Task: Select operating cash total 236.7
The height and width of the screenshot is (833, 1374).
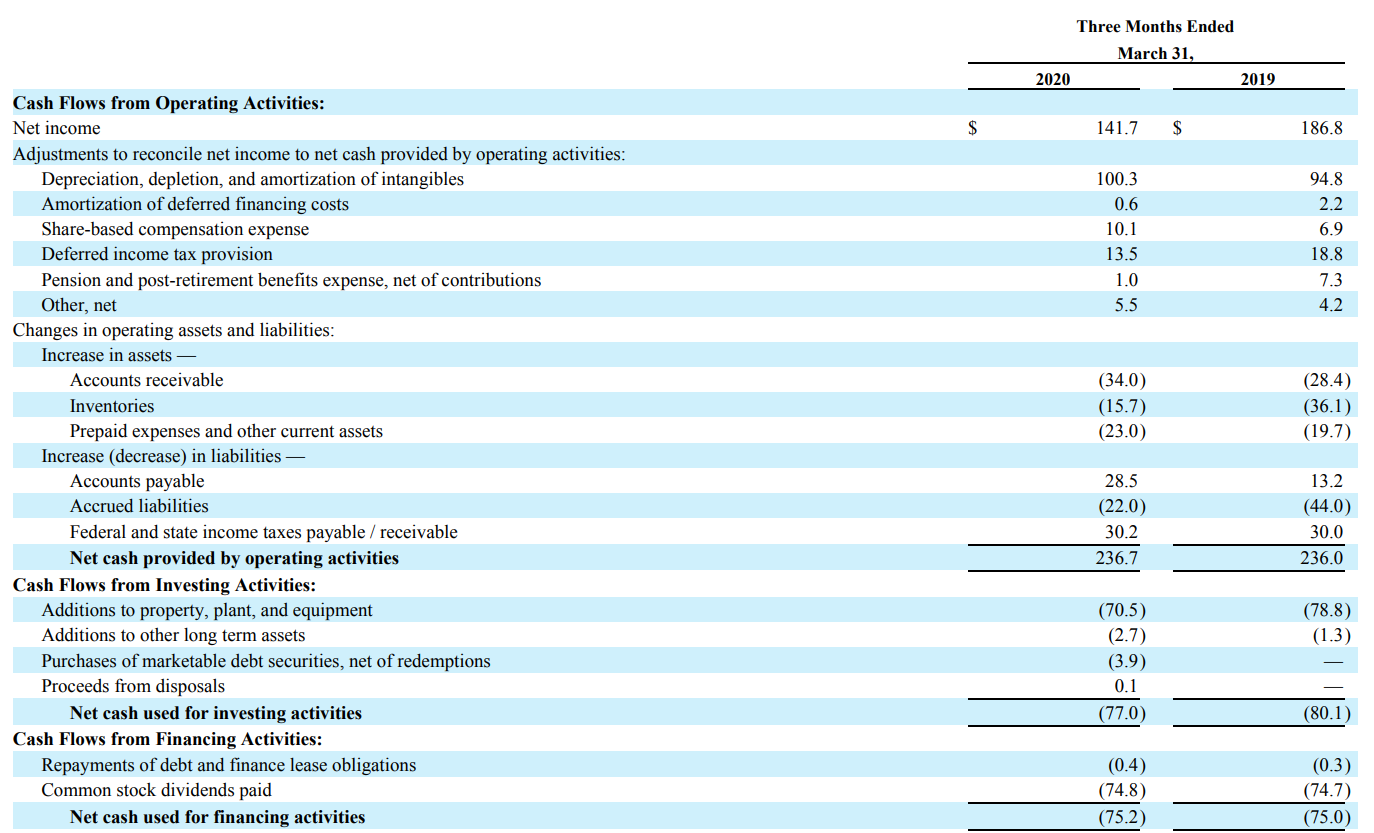Action: 1117,558
